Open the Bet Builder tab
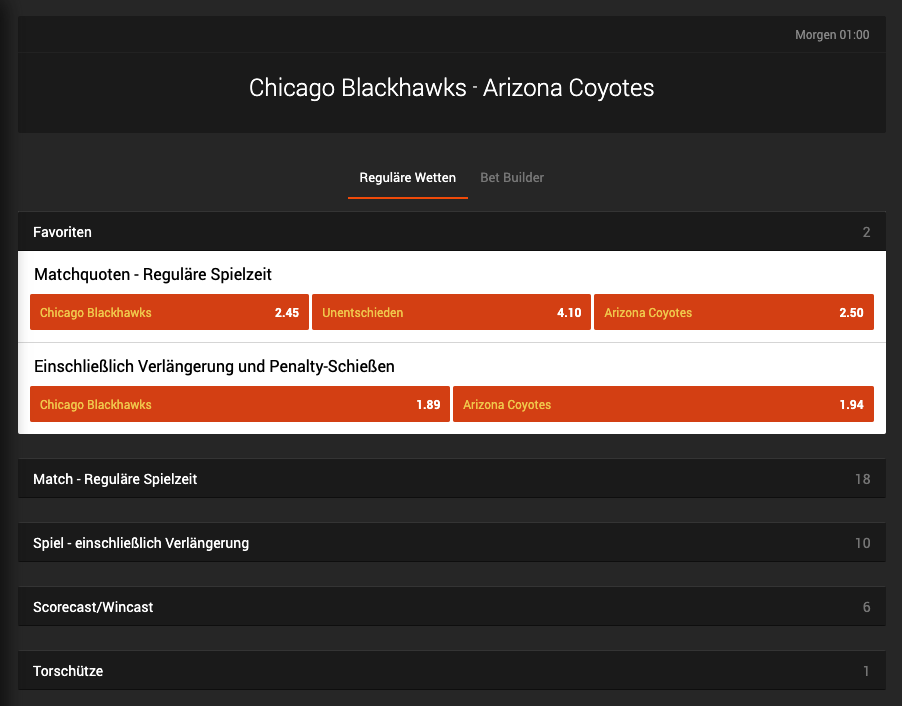Screen dimensions: 902x706 [512, 178]
